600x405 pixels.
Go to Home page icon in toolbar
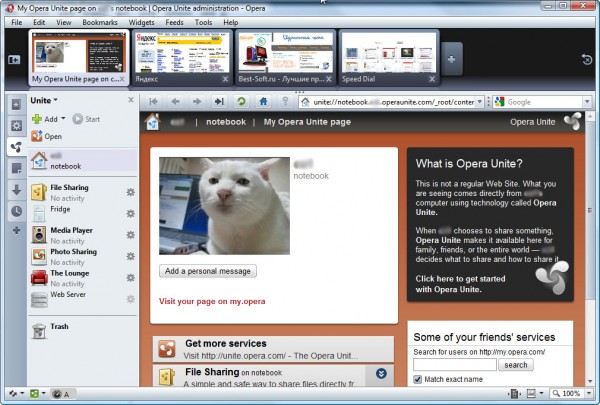pyautogui.click(x=263, y=101)
